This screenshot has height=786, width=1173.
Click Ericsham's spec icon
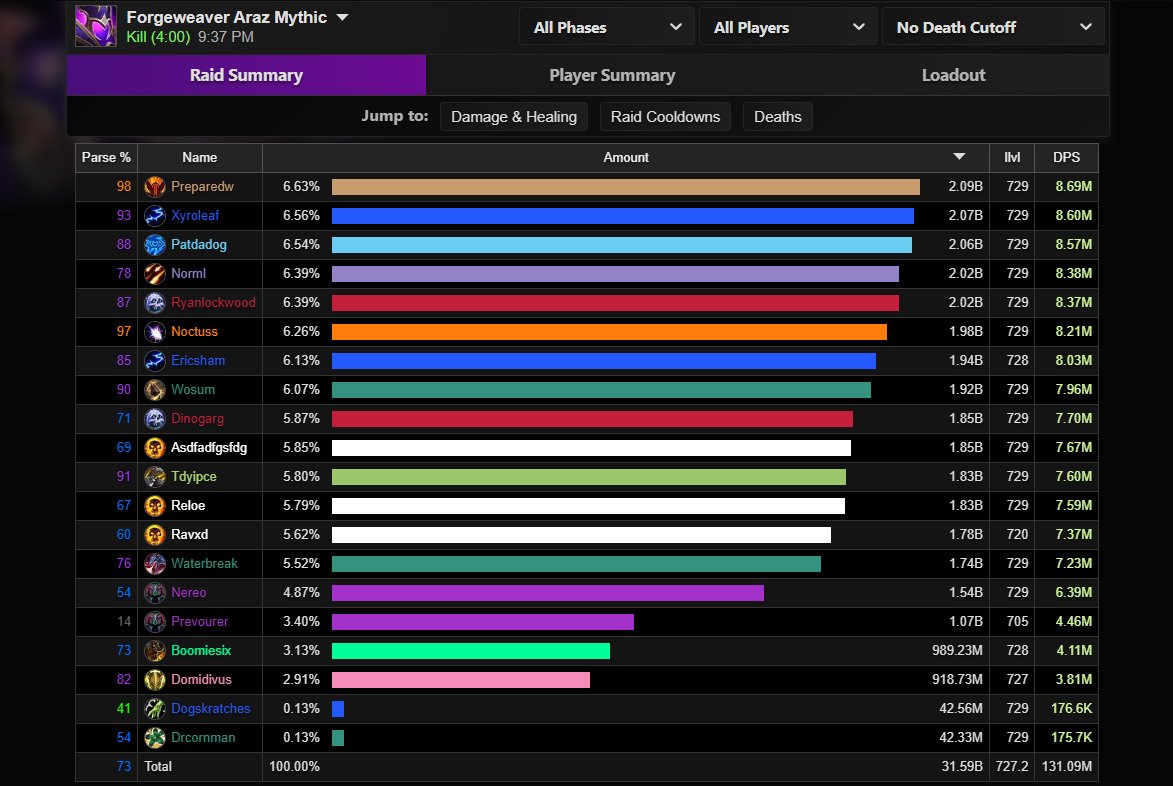click(x=155, y=360)
